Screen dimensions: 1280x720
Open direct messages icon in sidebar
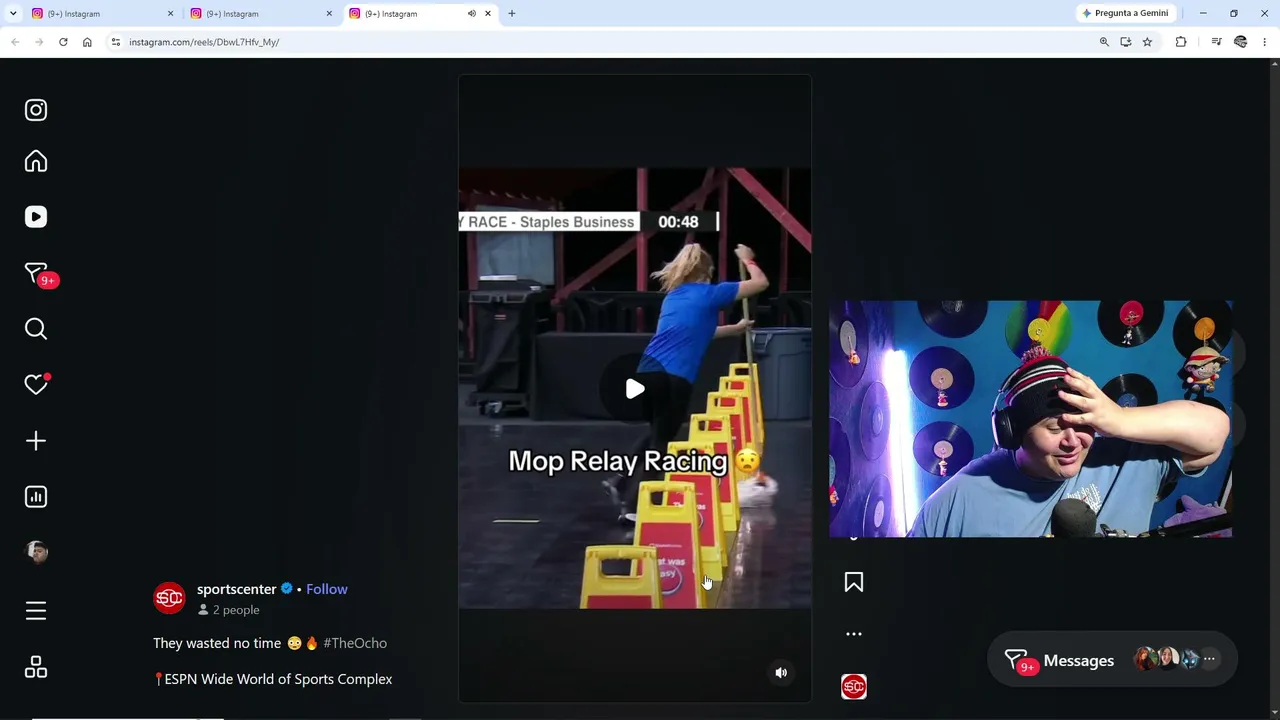point(36,273)
